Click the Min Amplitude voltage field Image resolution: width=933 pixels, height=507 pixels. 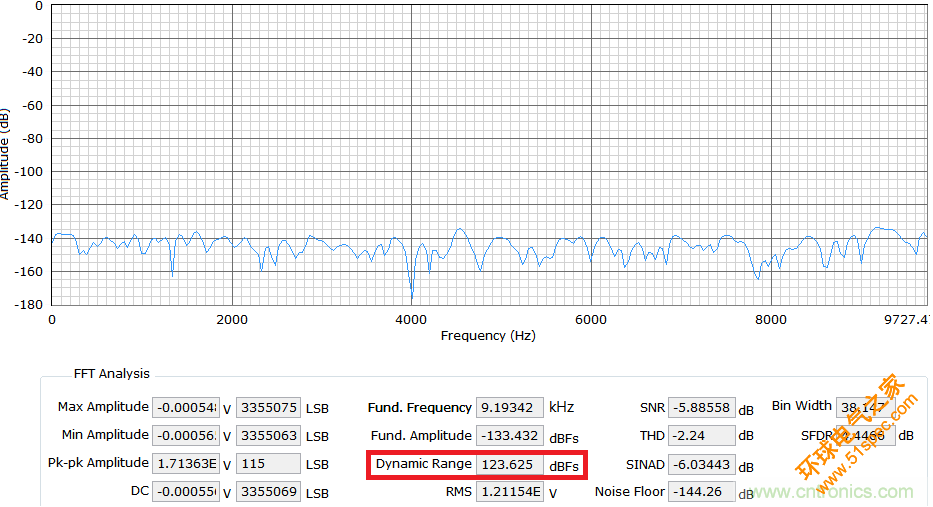coord(186,436)
